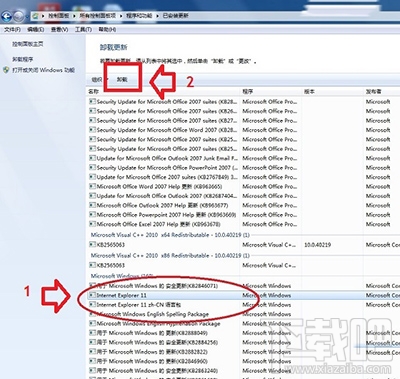This screenshot has width=400, height=379.
Task: Click the icon beside Outlook 2007 Help KB963677
Action: pyautogui.click(x=92, y=205)
